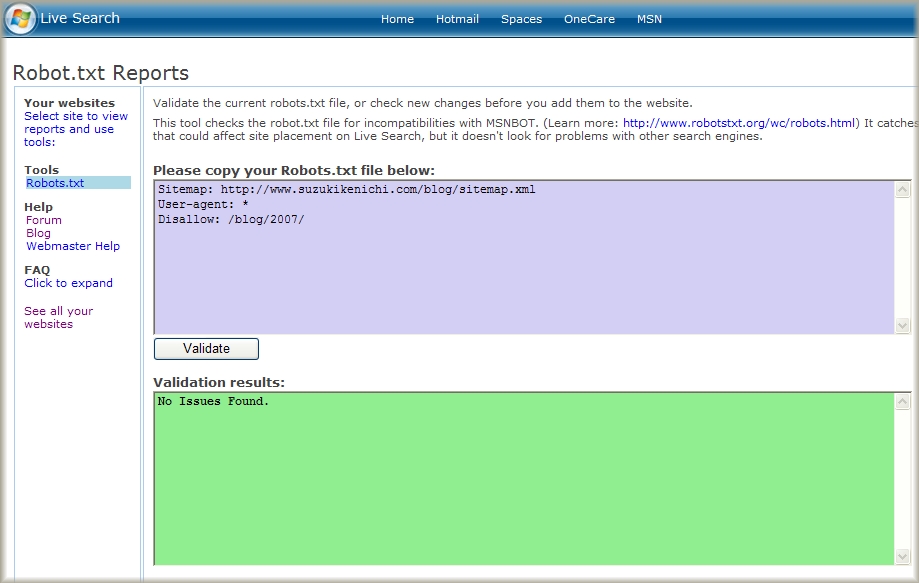Open the MSN navigation item
Viewport: 919px width, 583px height.
(649, 19)
